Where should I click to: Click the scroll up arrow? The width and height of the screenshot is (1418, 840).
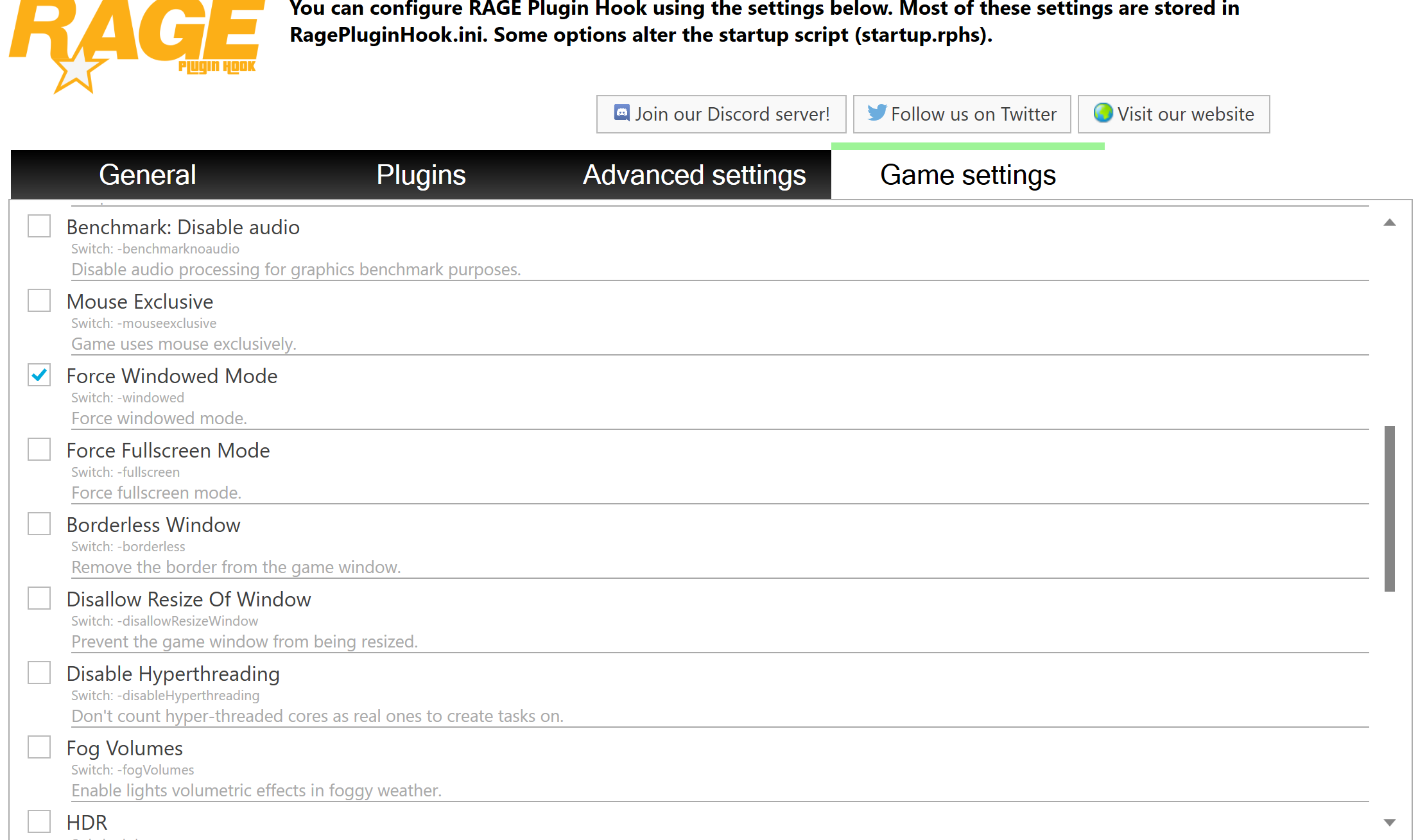click(x=1390, y=223)
